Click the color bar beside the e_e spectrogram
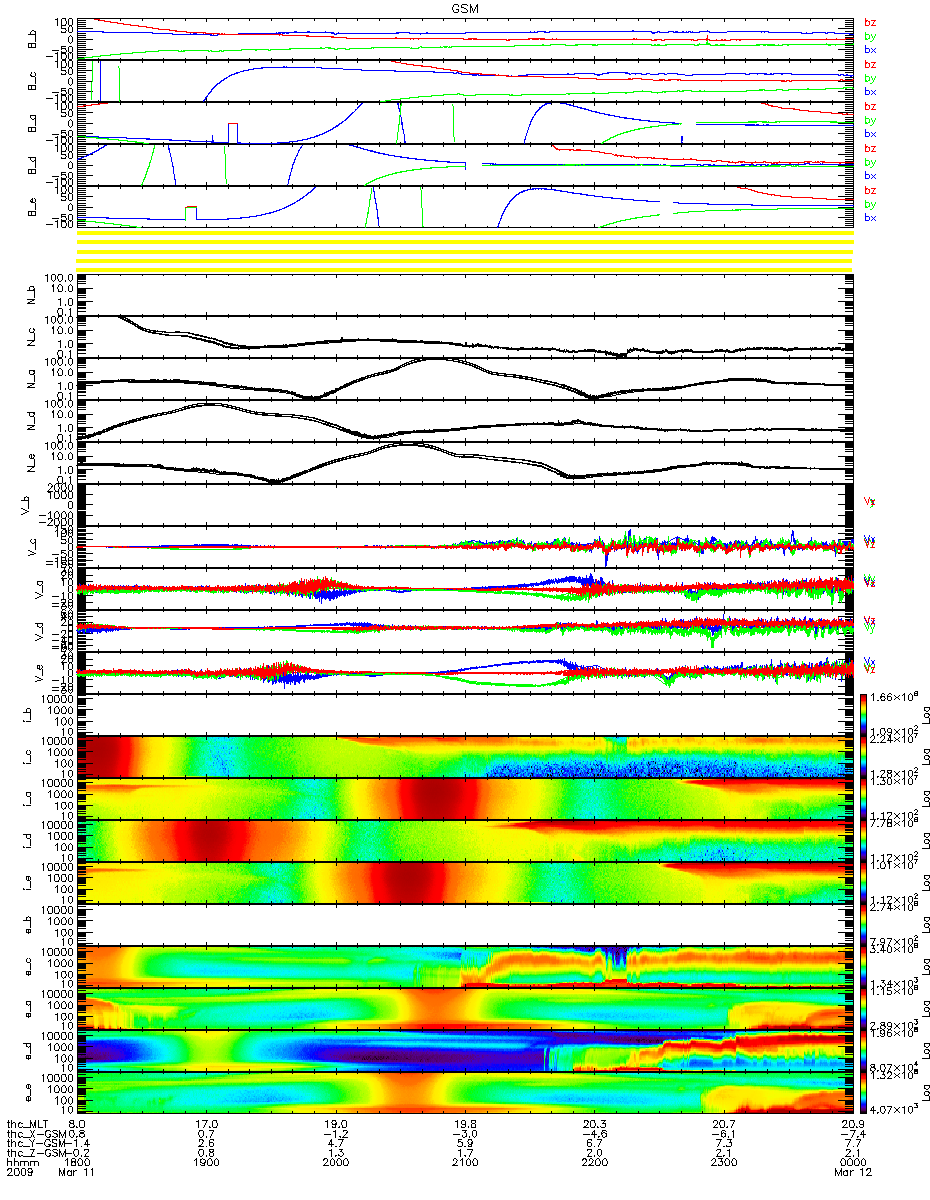The width and height of the screenshot is (930, 1200). click(x=865, y=1093)
